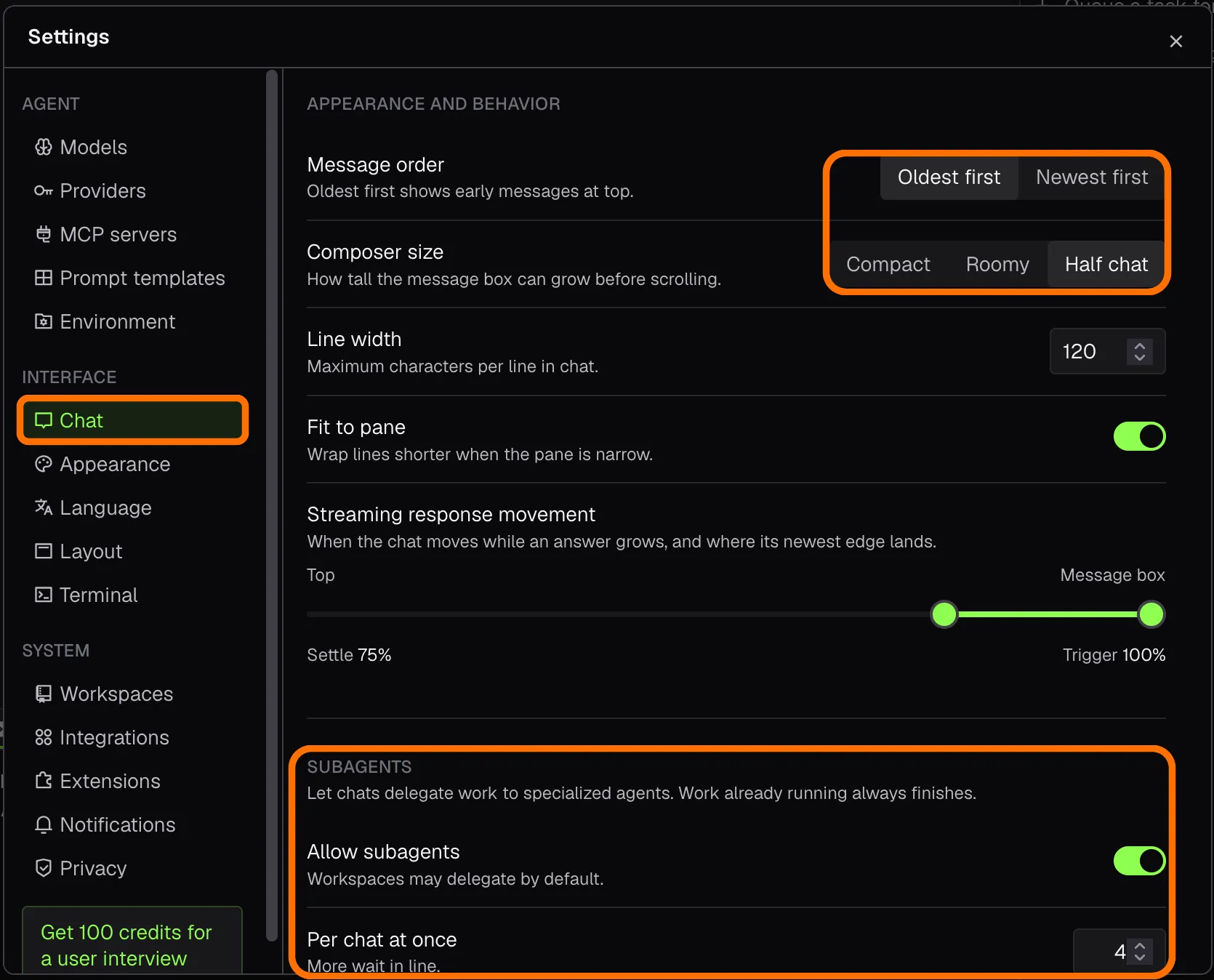The height and width of the screenshot is (980, 1214).
Task: Click the Models brain icon
Action: coord(44,148)
